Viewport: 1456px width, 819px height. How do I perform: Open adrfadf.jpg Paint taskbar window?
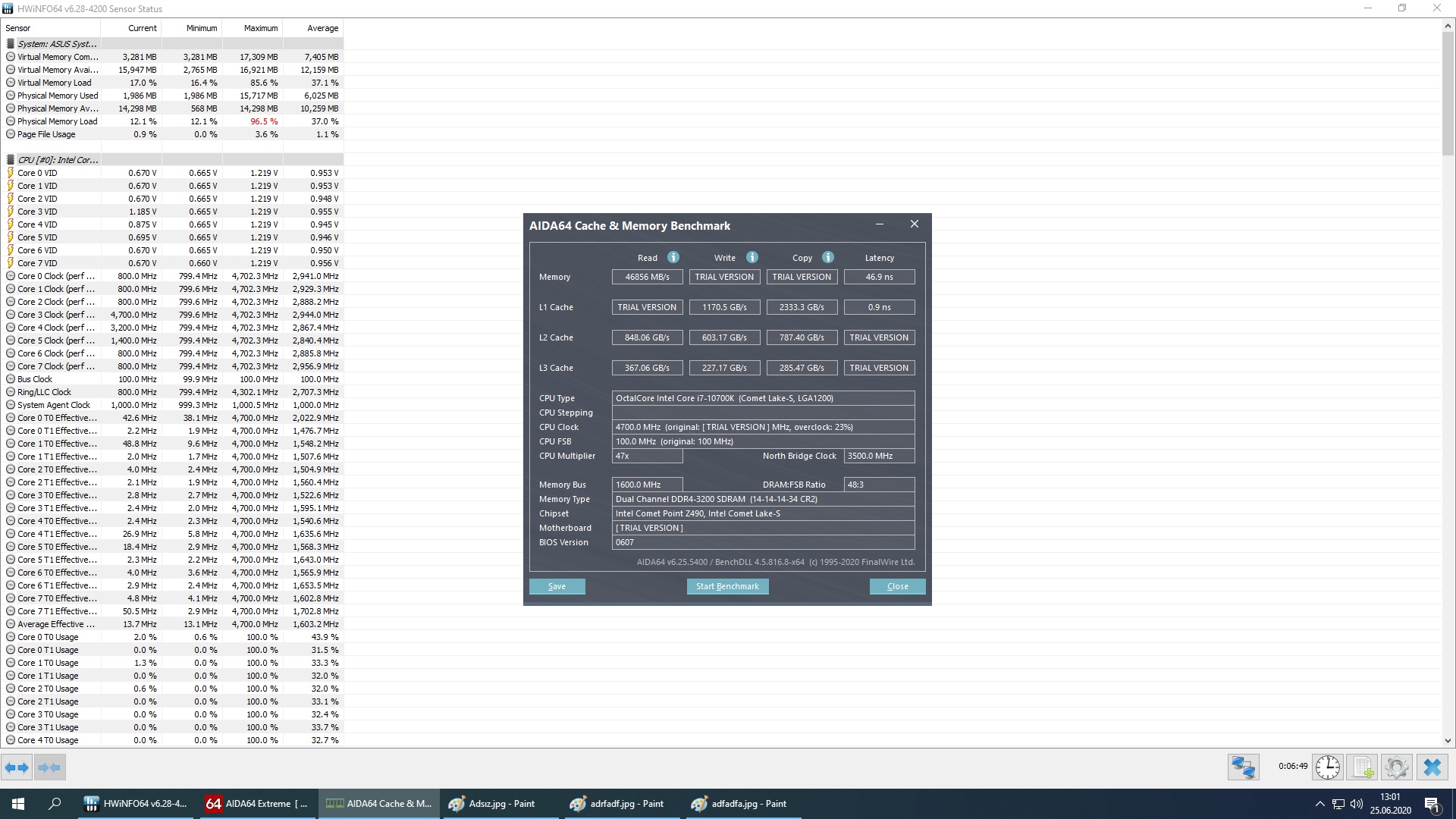621,804
